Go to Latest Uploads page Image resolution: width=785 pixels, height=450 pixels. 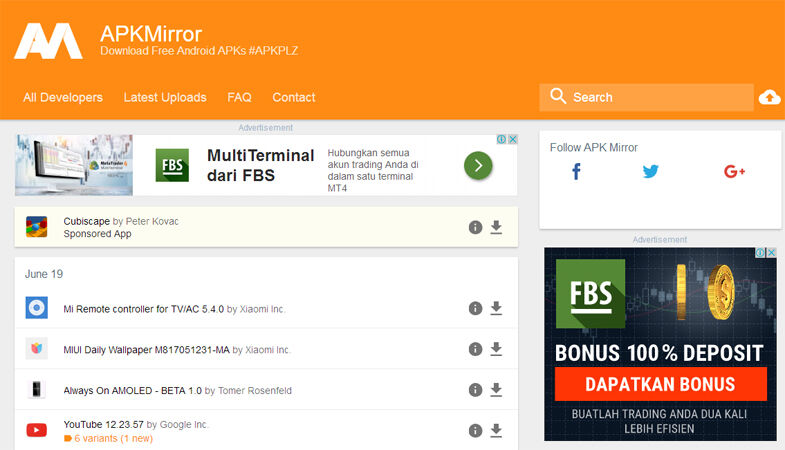pos(165,97)
